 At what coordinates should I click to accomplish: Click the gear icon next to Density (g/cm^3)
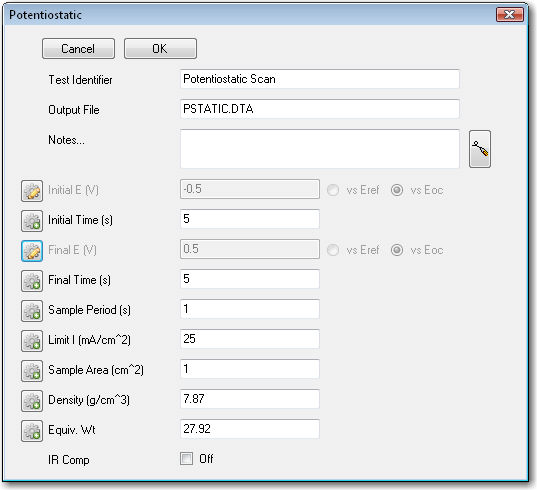(x=32, y=401)
